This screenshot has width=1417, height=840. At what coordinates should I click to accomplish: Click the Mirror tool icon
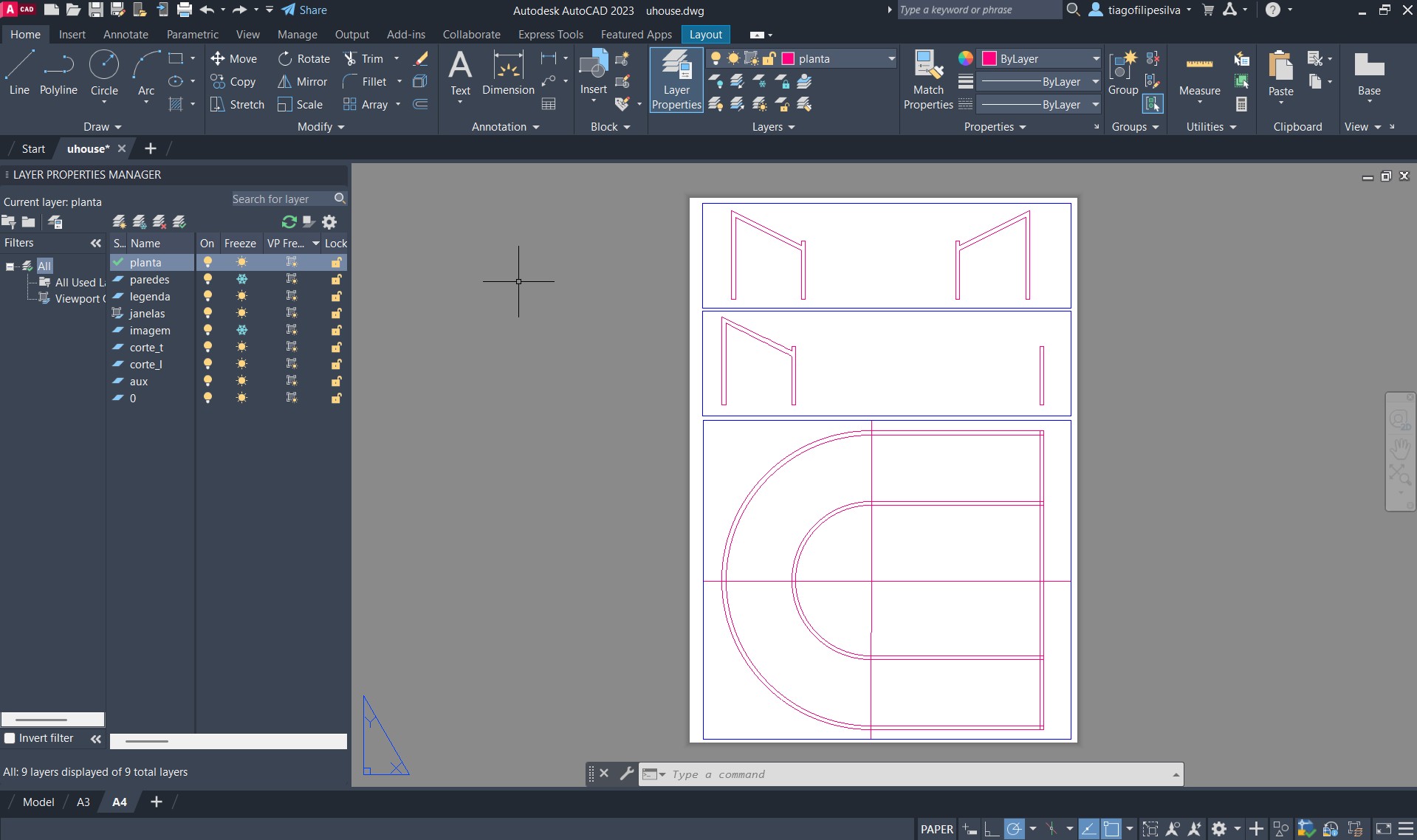click(x=284, y=82)
